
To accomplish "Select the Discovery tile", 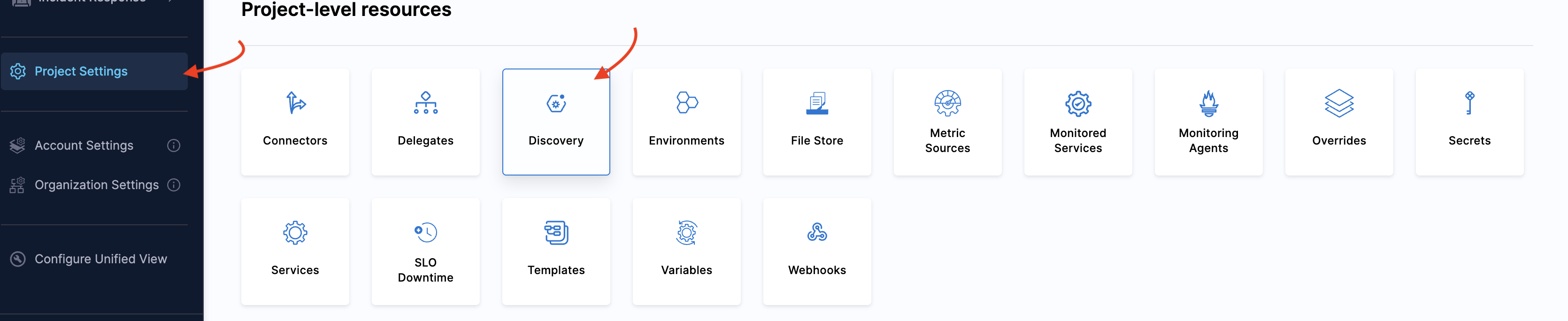I will click(x=555, y=122).
